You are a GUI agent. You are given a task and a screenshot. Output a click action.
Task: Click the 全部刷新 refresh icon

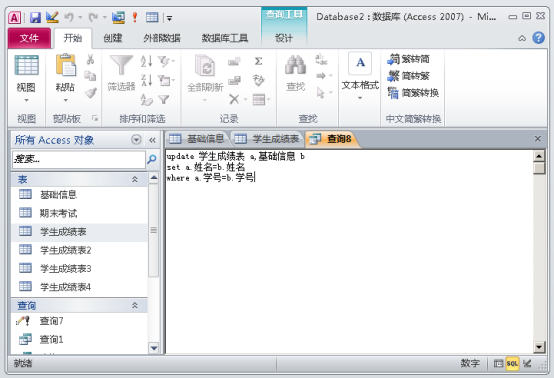click(x=205, y=65)
